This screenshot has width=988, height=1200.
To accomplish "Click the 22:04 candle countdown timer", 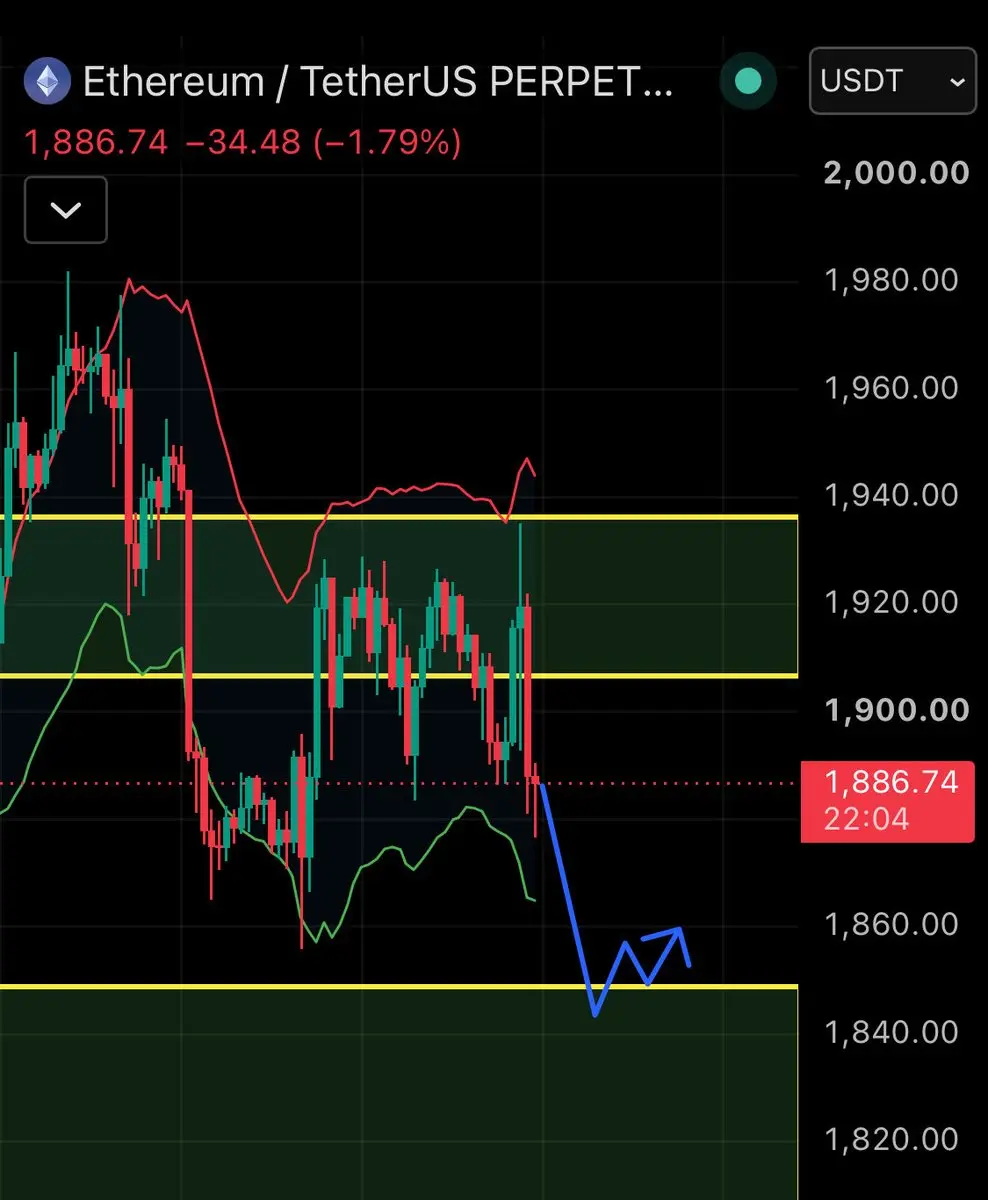I will 866,820.
